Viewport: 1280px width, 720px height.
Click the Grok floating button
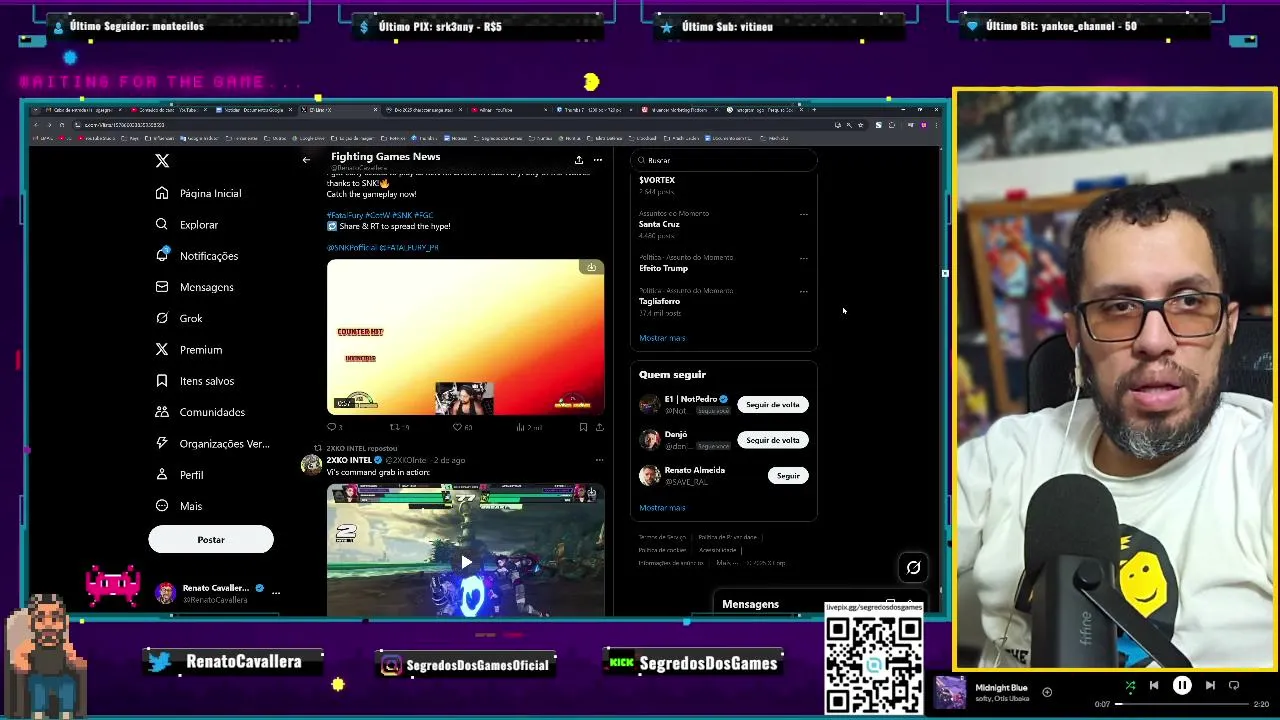click(913, 568)
